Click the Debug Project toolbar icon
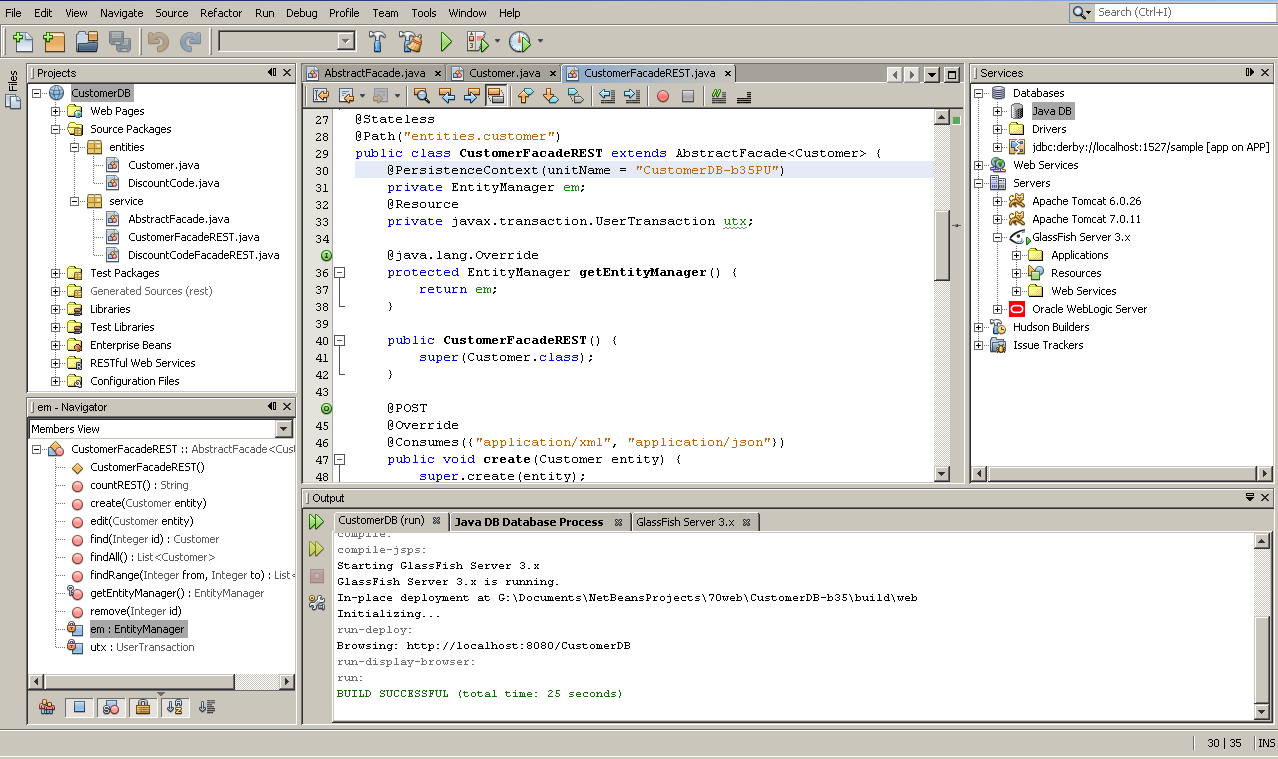 [477, 41]
